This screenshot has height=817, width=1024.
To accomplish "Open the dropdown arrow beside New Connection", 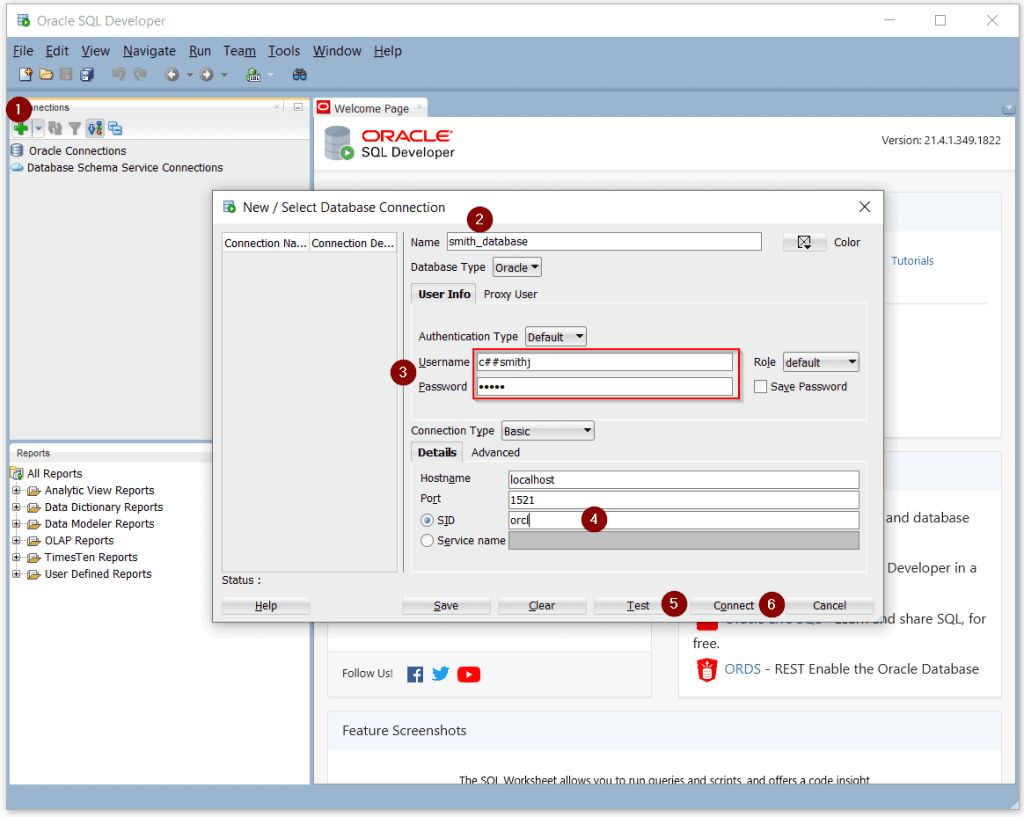I will 39,129.
